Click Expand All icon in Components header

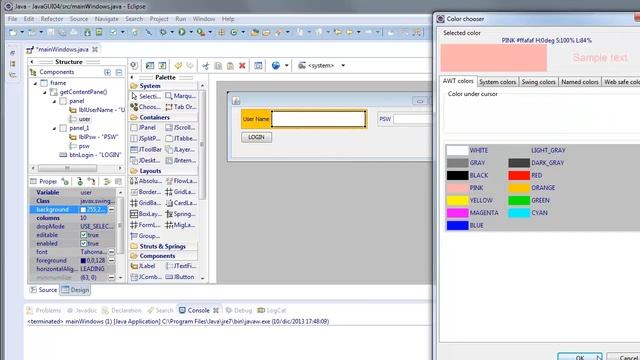click(x=107, y=72)
